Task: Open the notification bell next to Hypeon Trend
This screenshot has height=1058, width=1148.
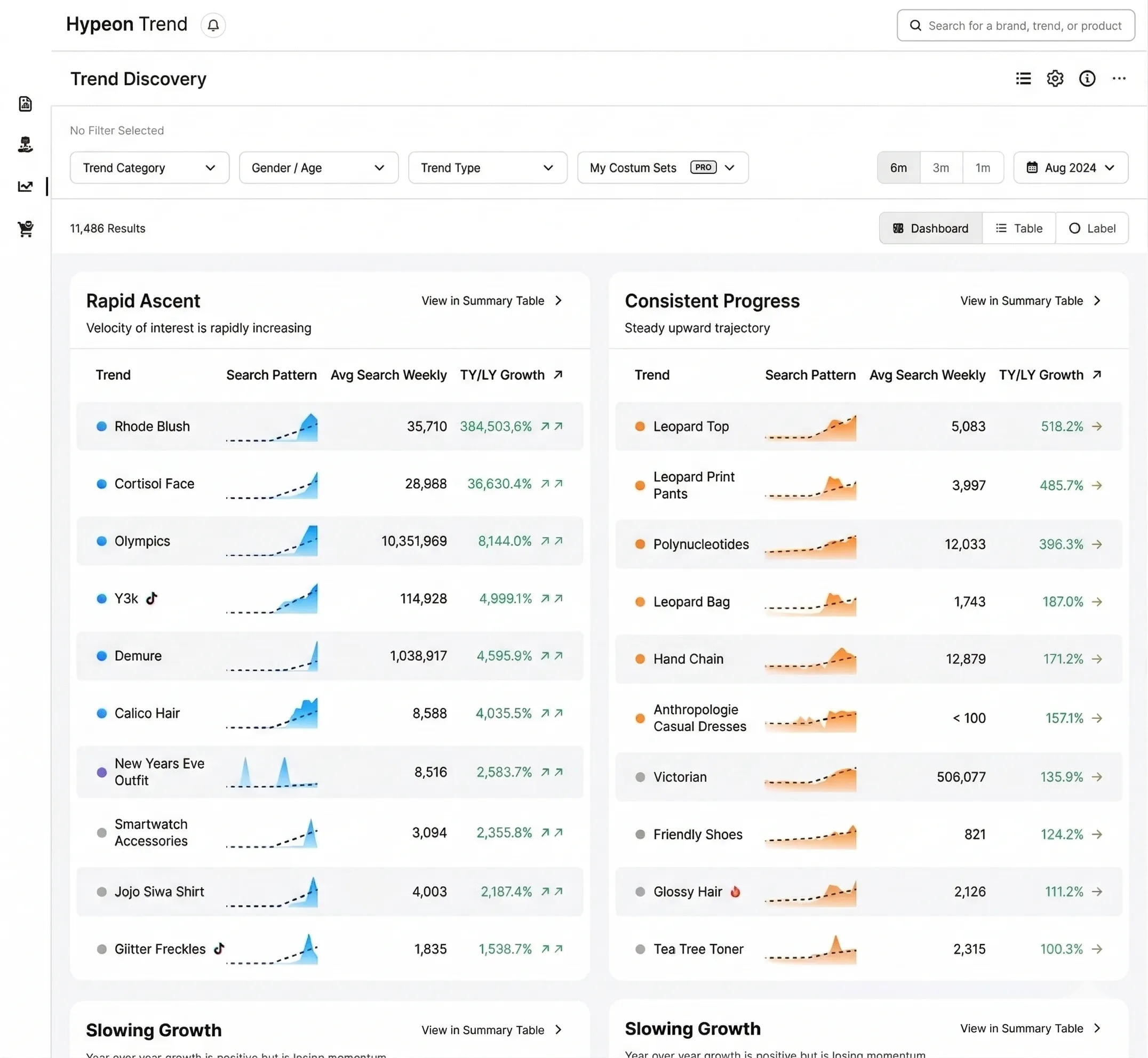Action: (x=212, y=25)
